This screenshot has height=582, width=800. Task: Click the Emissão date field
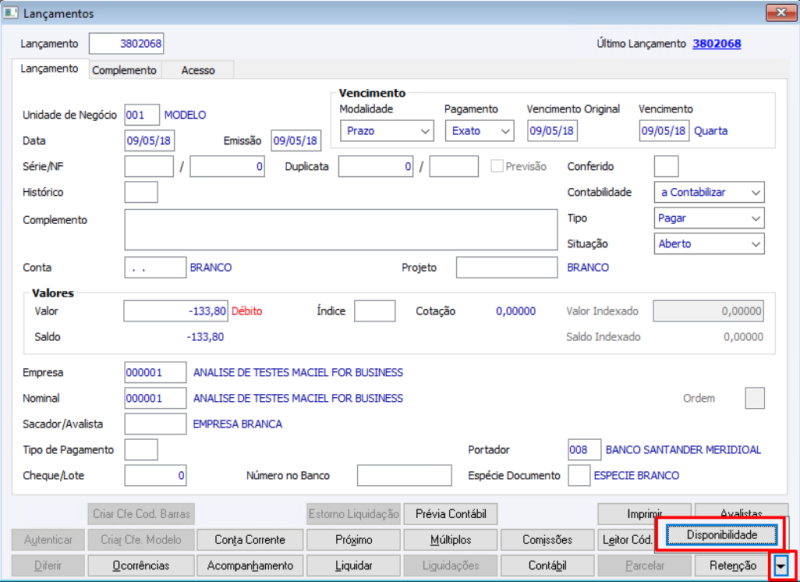pos(296,141)
